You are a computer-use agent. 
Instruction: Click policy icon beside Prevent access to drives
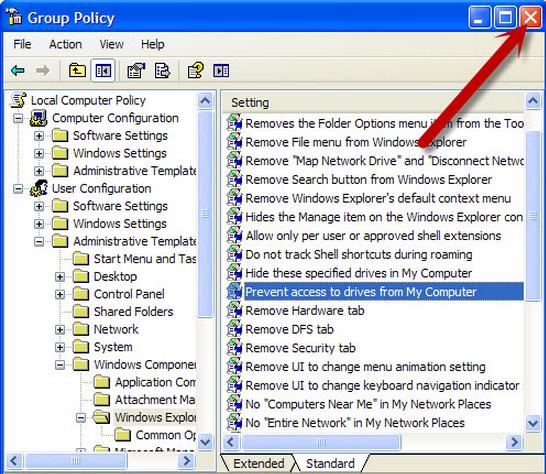[x=235, y=292]
